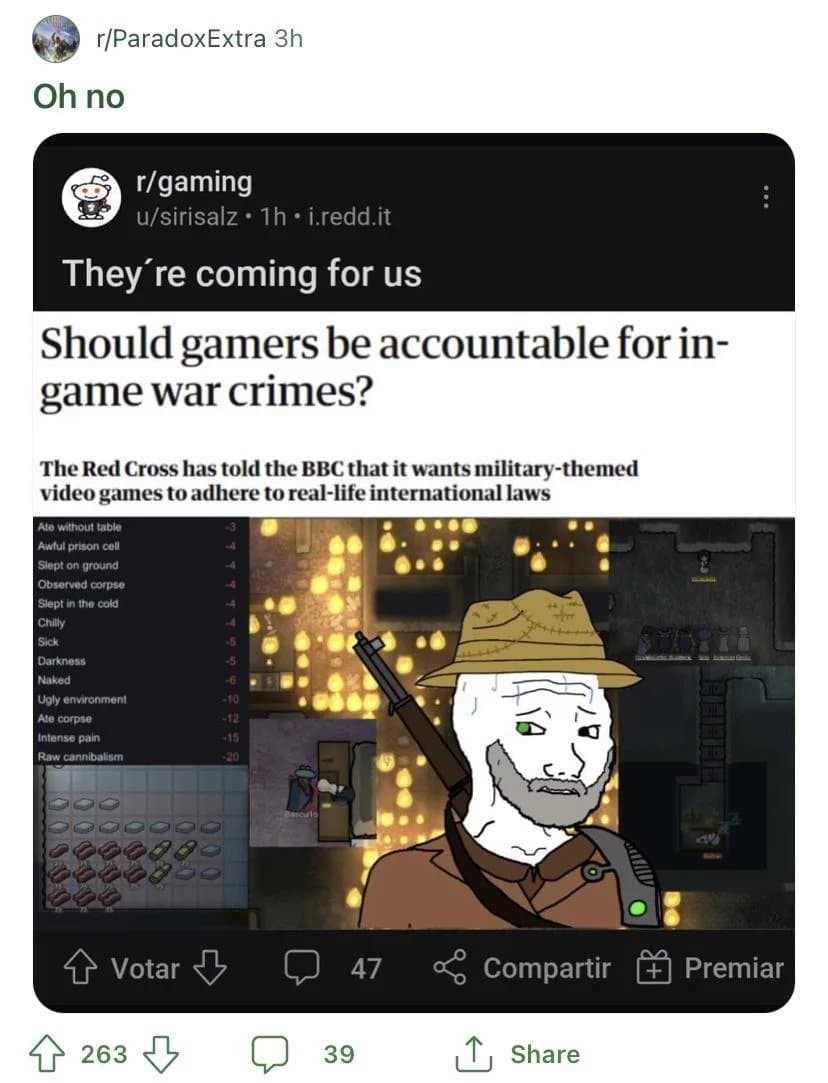Open the RimWorld wojak meme image

pos(414,723)
